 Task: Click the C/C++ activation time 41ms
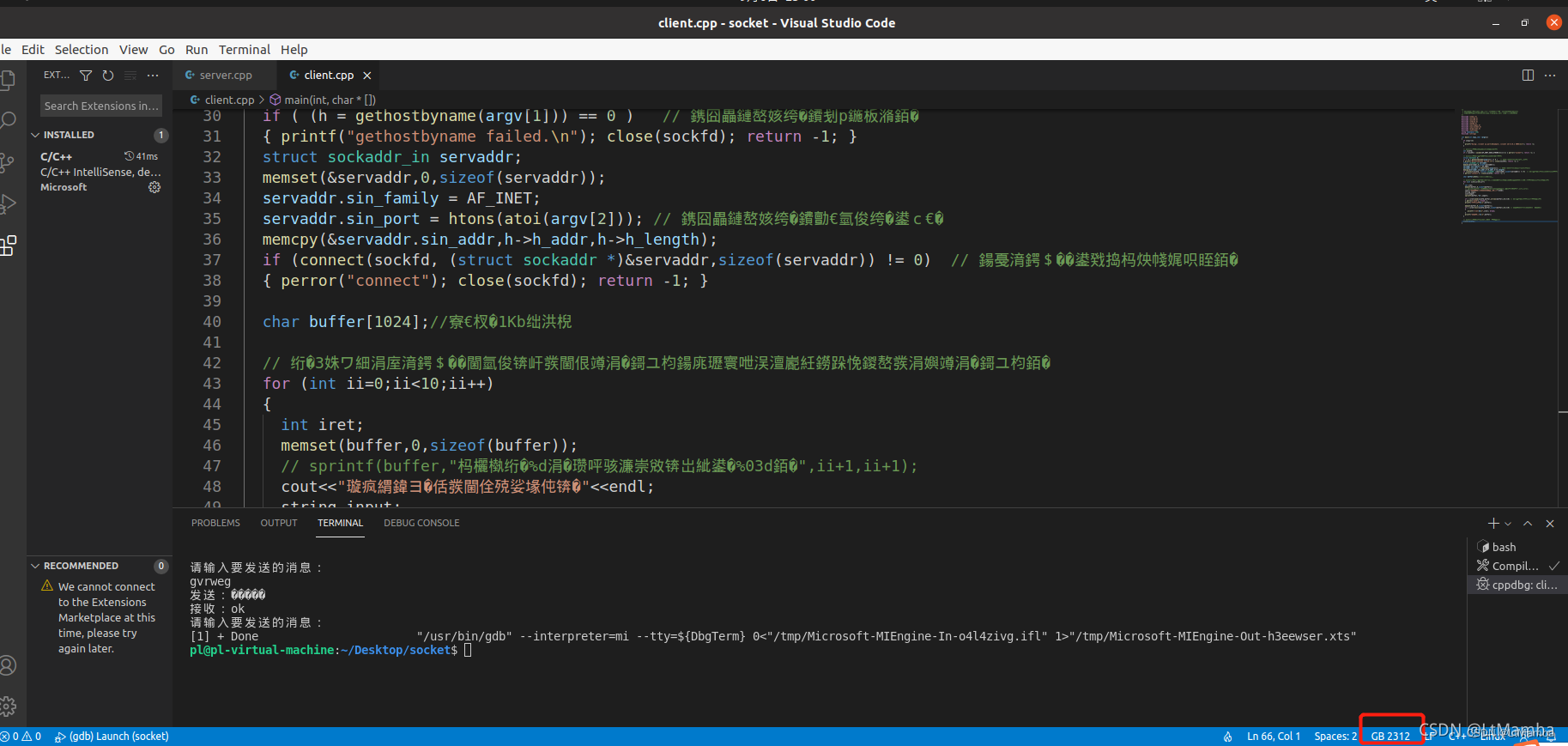click(x=142, y=156)
